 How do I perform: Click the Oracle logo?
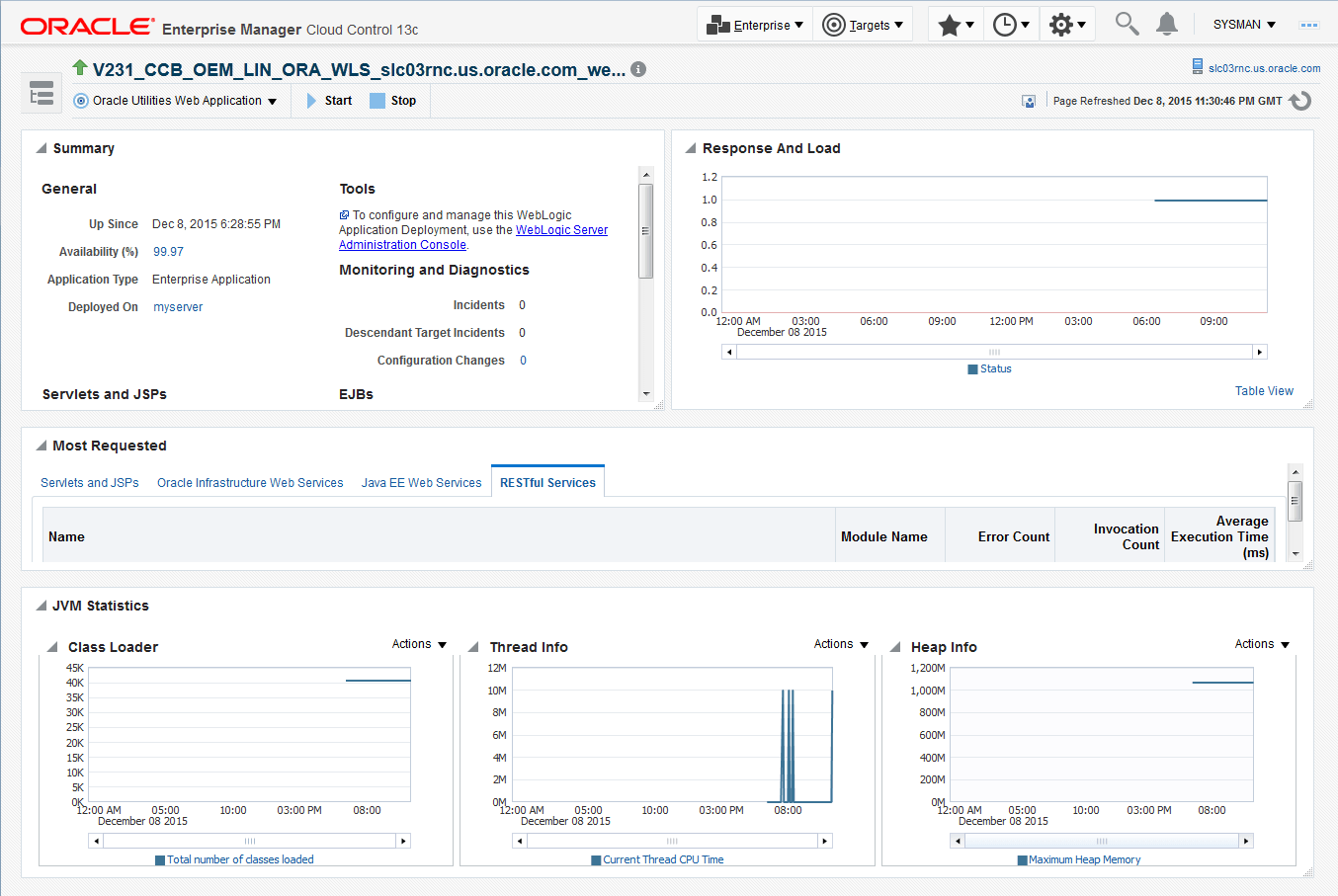(x=87, y=27)
